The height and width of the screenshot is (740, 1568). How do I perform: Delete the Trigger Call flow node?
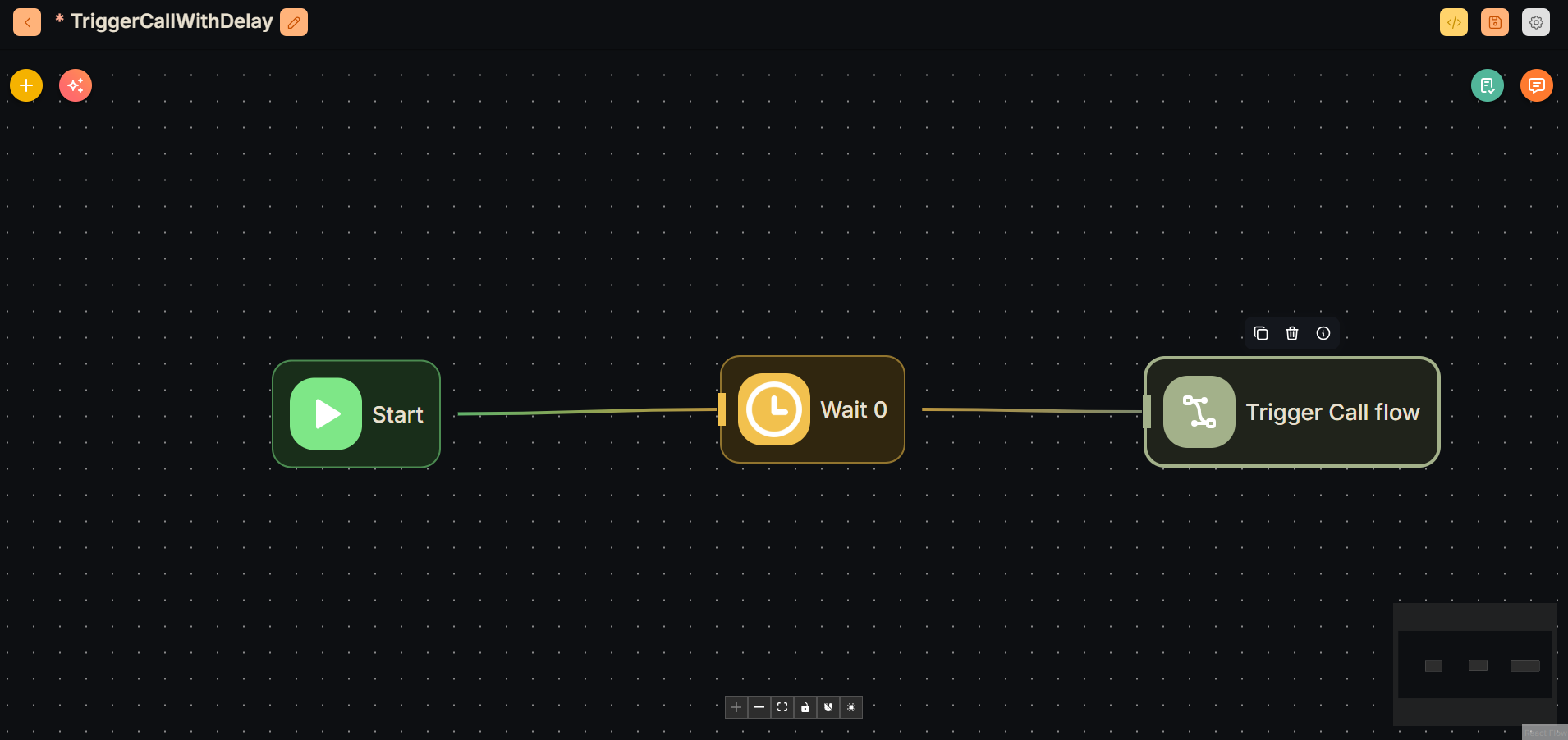(1292, 333)
